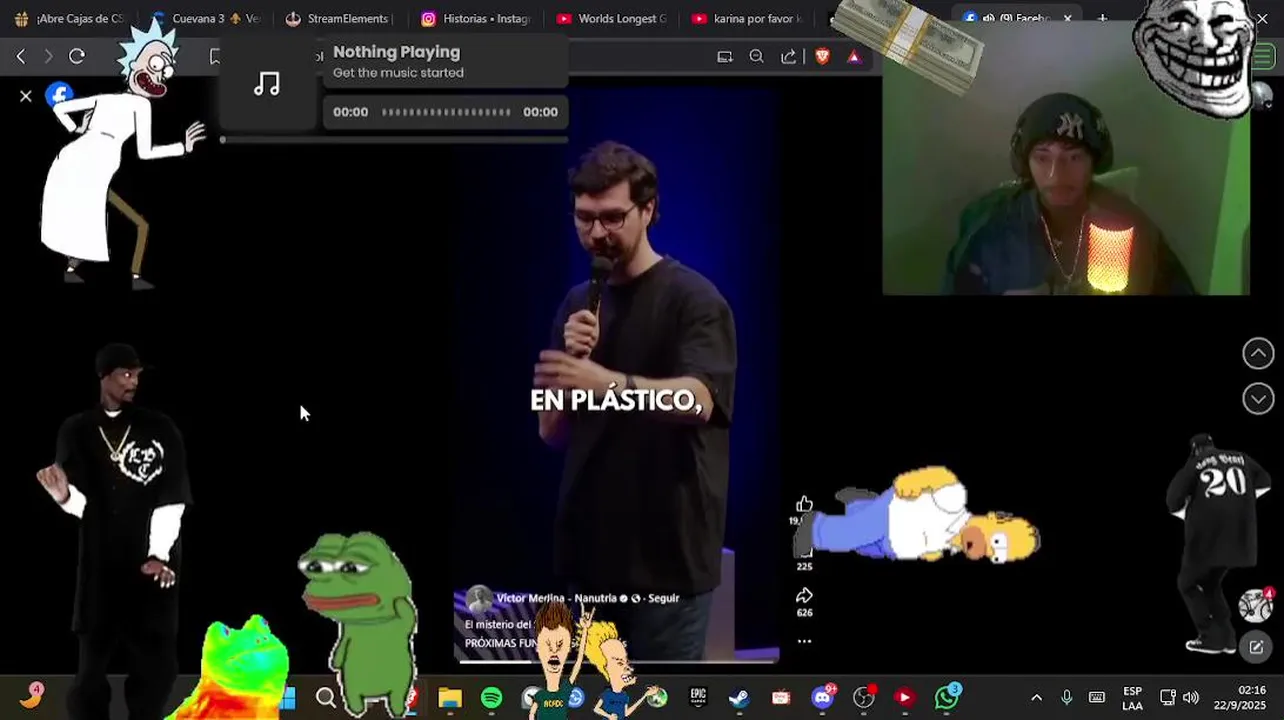Screen dimensions: 1284x720
Task: Open the ESP LAA keyboard language switcher
Action: (x=1132, y=698)
